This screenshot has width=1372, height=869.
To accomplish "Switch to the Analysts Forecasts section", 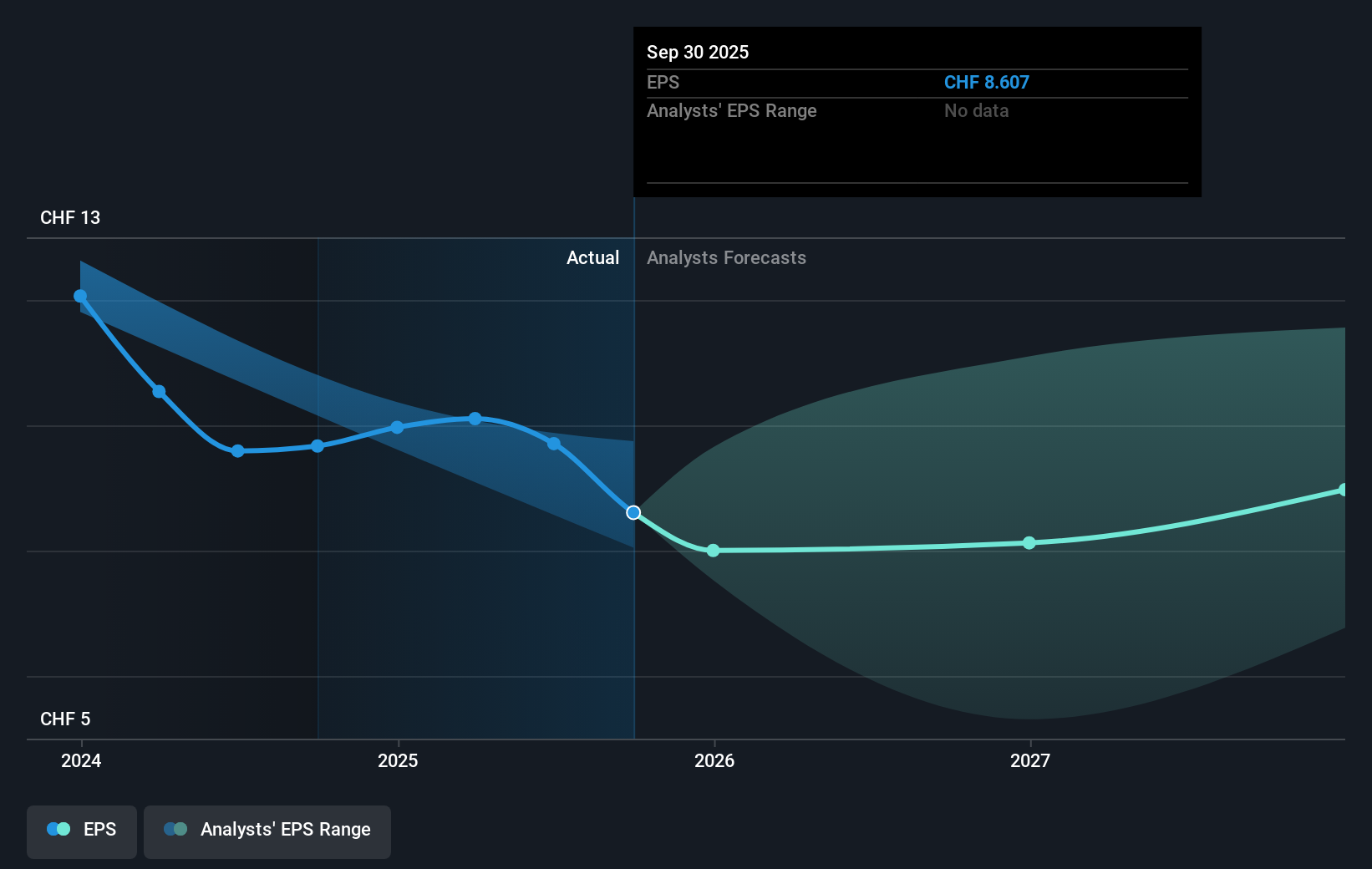I will coord(726,257).
